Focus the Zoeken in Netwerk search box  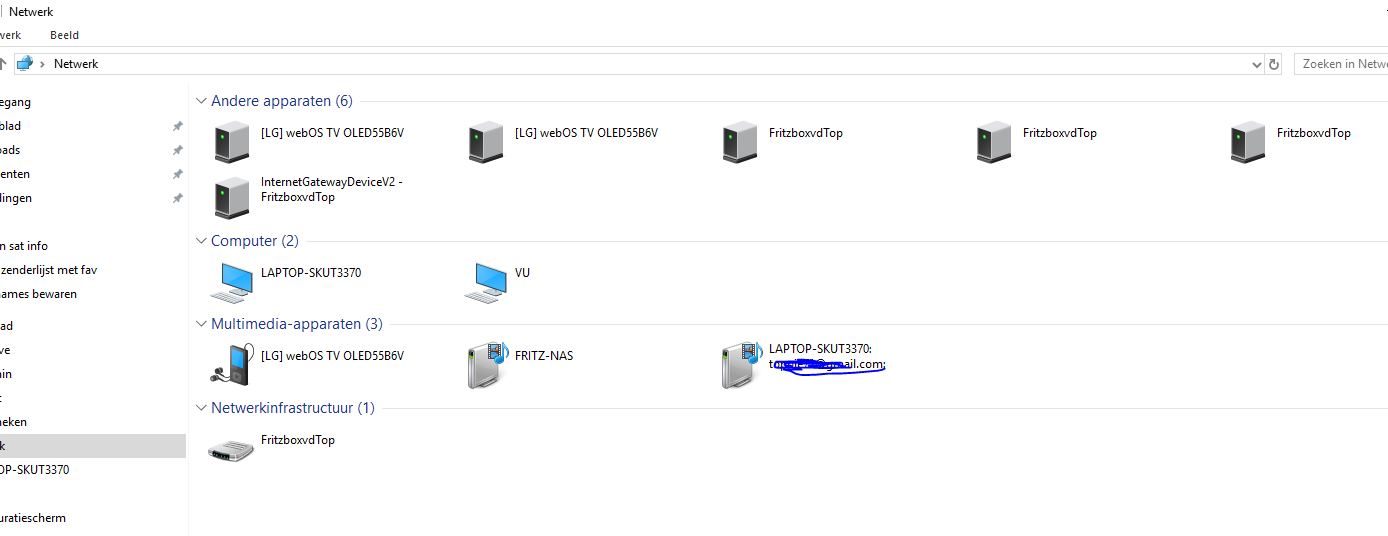1341,64
